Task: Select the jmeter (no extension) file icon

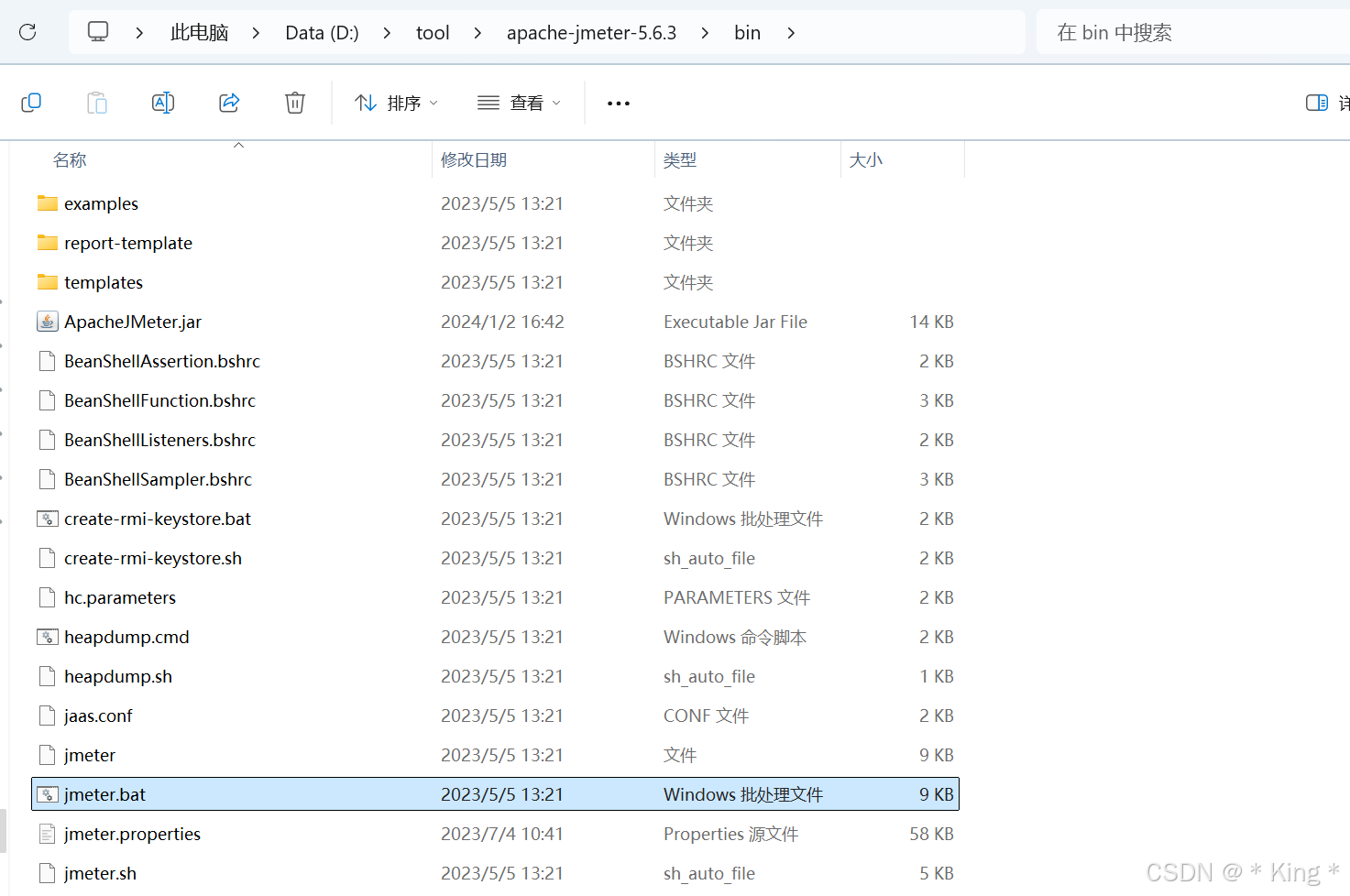Action: (x=48, y=755)
